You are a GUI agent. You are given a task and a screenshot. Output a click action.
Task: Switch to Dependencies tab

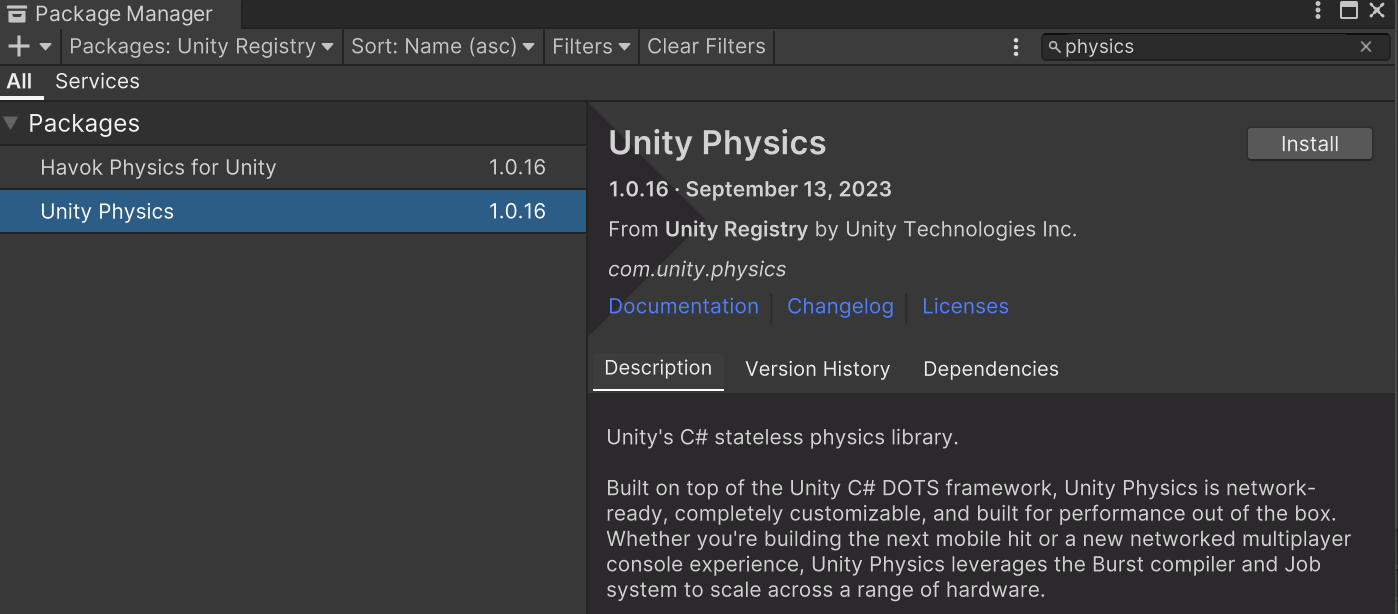tap(991, 369)
